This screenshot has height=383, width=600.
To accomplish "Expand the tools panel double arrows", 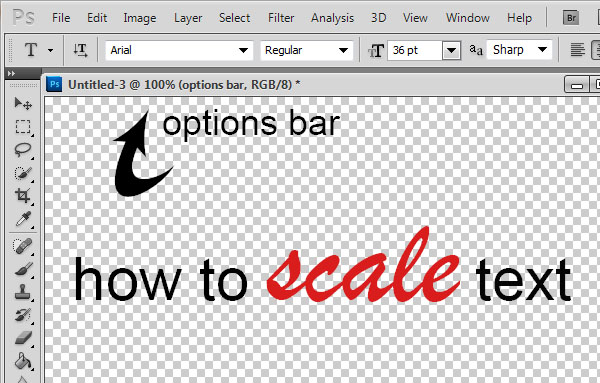I will click(11, 73).
